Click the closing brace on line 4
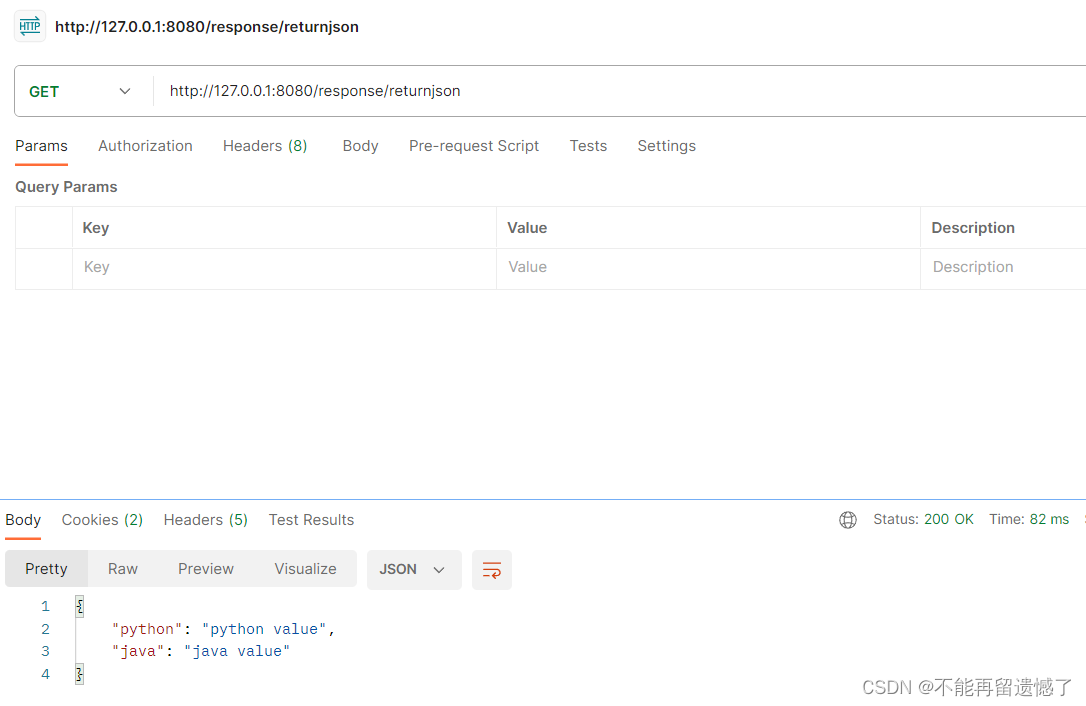The width and height of the screenshot is (1086, 706). (x=80, y=674)
